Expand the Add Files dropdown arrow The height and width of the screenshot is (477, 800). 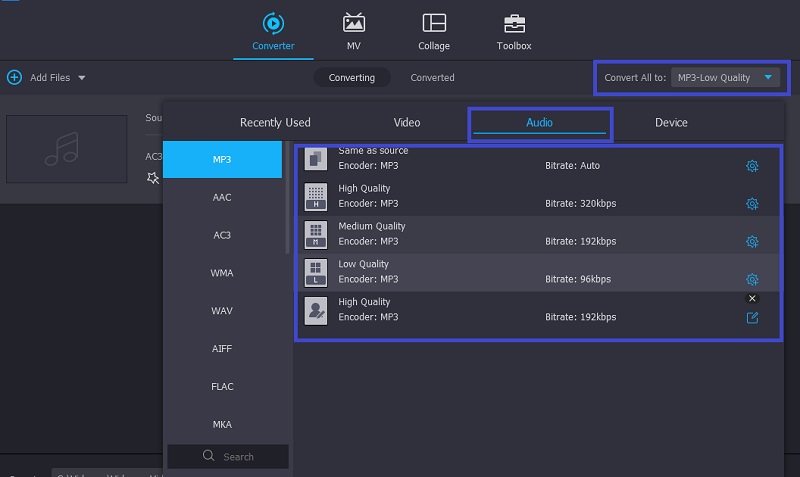click(x=82, y=78)
